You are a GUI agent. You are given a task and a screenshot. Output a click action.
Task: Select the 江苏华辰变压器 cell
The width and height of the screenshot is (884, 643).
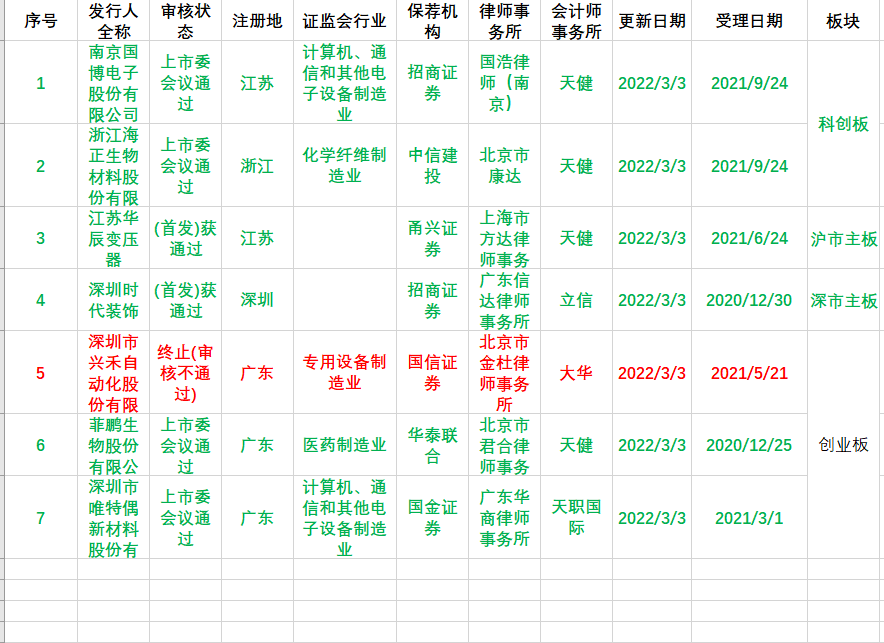point(113,238)
